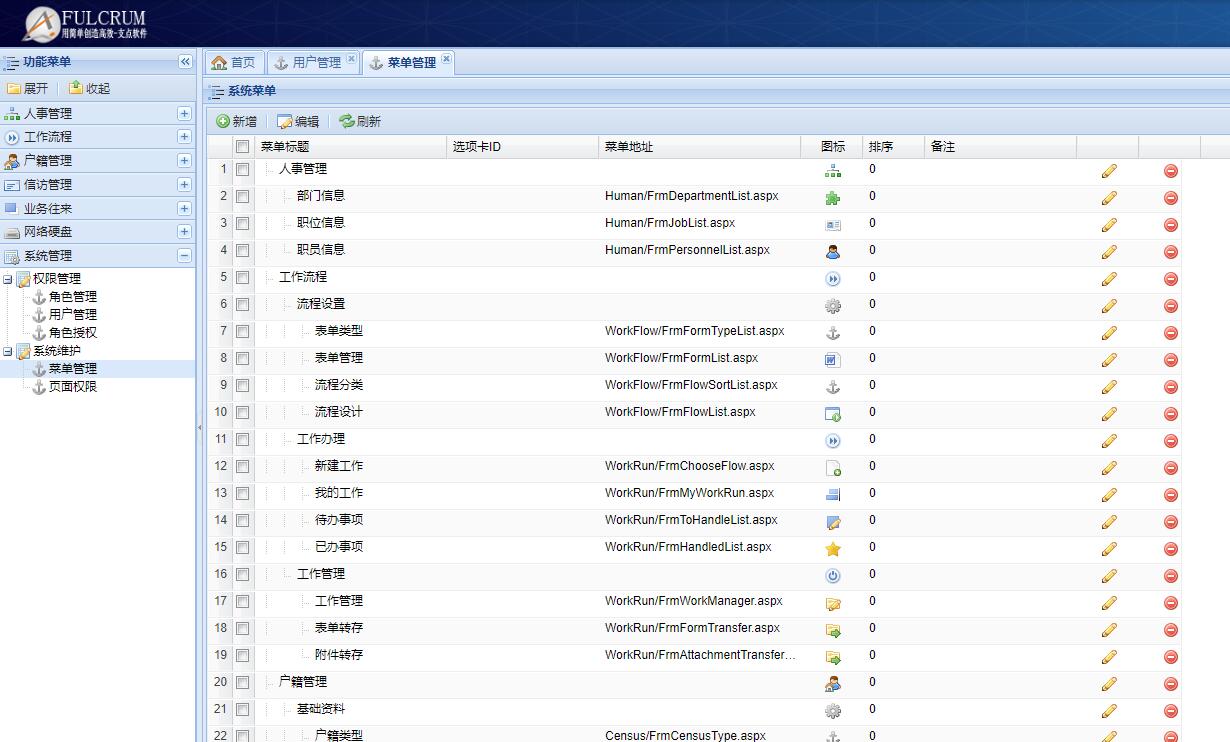Switch to the 首页 tab
This screenshot has width=1230, height=742.
pyautogui.click(x=233, y=61)
